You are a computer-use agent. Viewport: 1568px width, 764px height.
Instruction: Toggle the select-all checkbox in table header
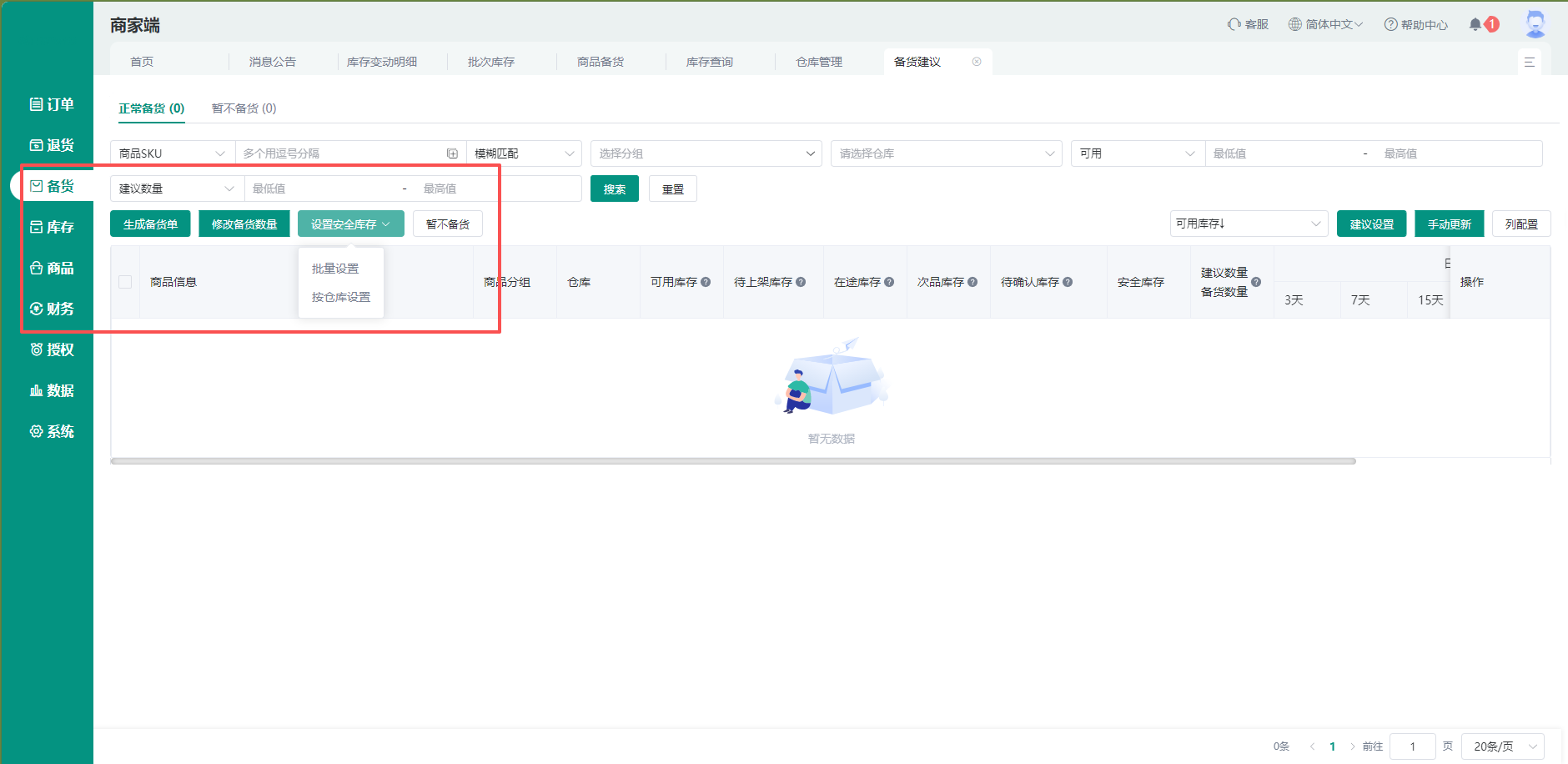[125, 281]
